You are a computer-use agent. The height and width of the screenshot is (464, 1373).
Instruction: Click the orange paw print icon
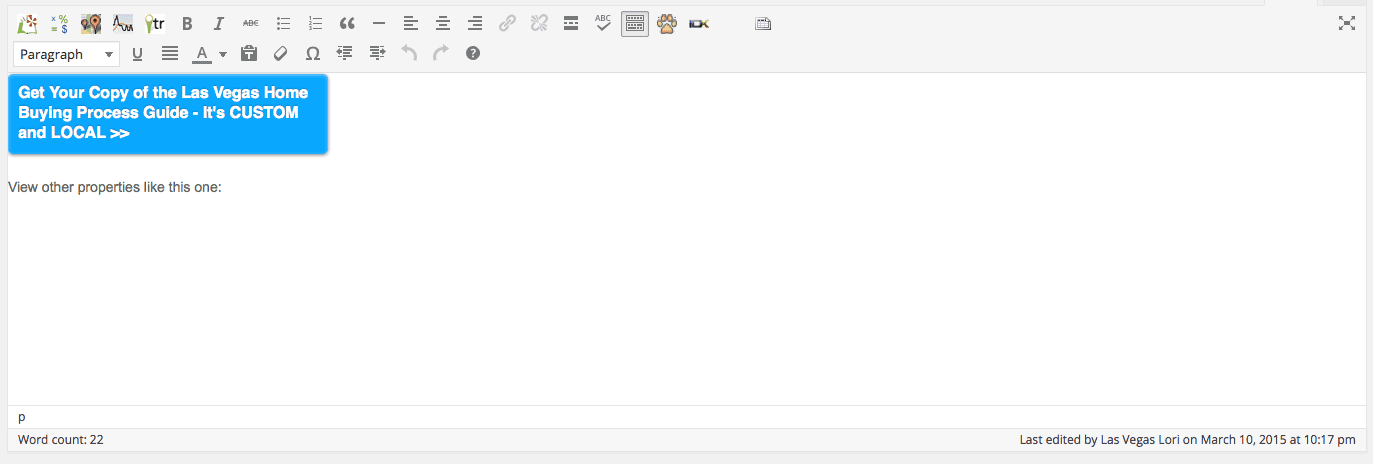[x=667, y=23]
